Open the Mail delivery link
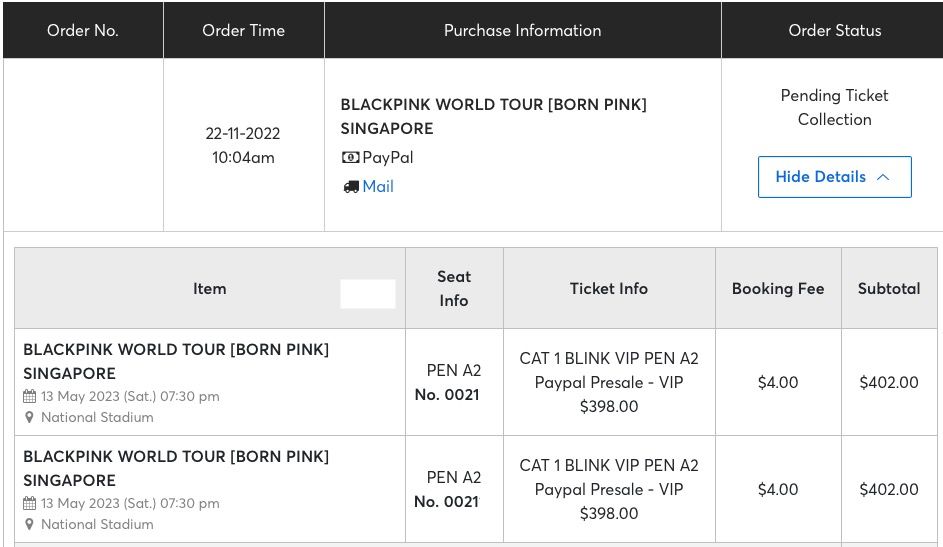Viewport: 943px width, 547px height. (378, 186)
